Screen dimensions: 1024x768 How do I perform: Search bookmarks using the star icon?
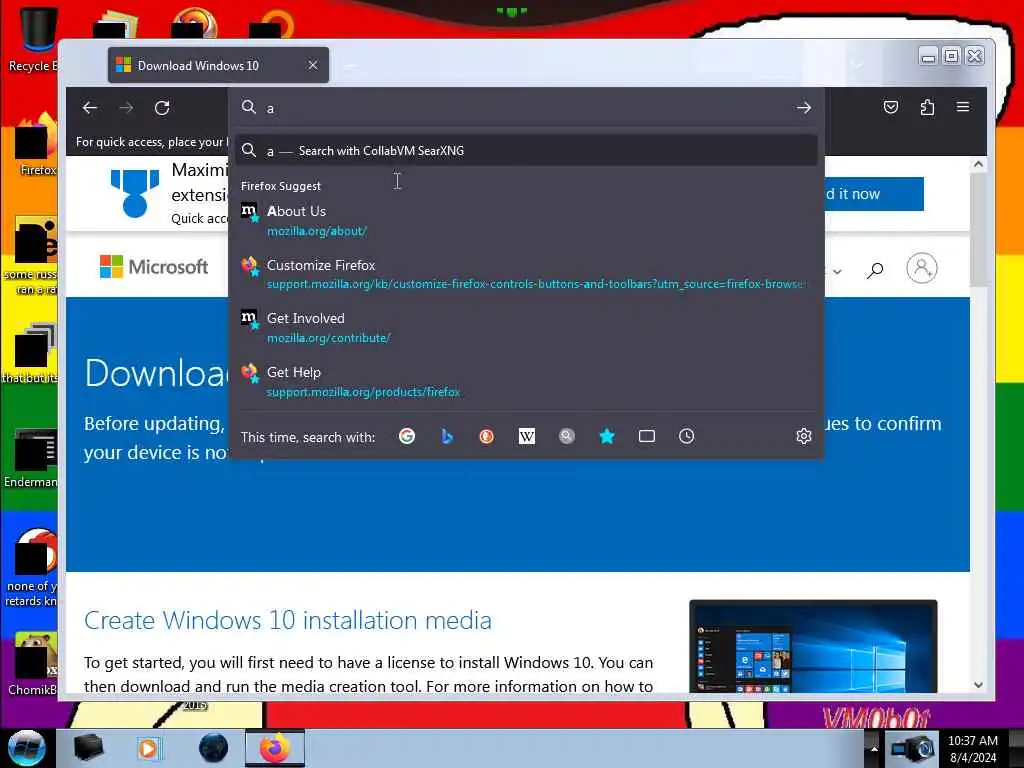click(x=607, y=436)
